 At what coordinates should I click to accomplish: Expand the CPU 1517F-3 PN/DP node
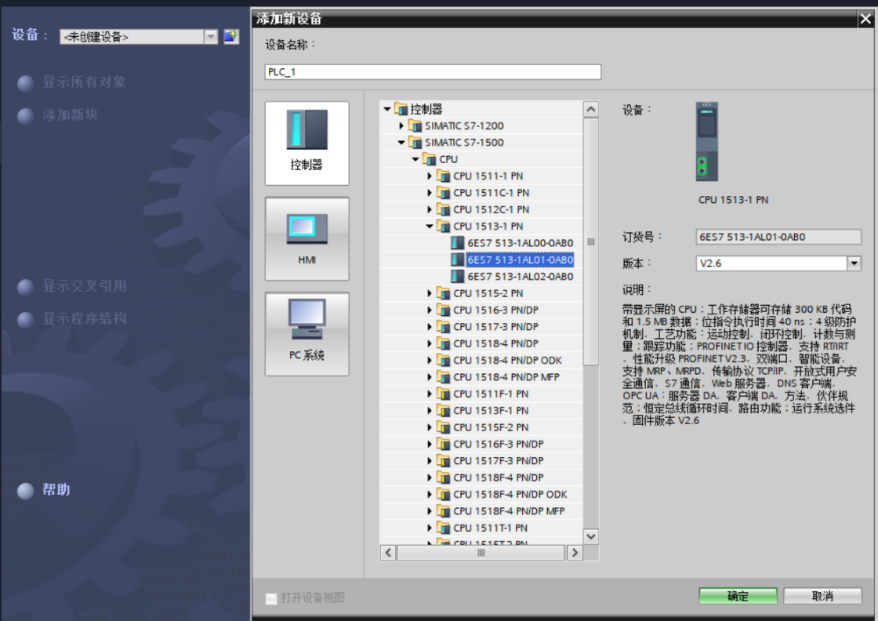(429, 461)
